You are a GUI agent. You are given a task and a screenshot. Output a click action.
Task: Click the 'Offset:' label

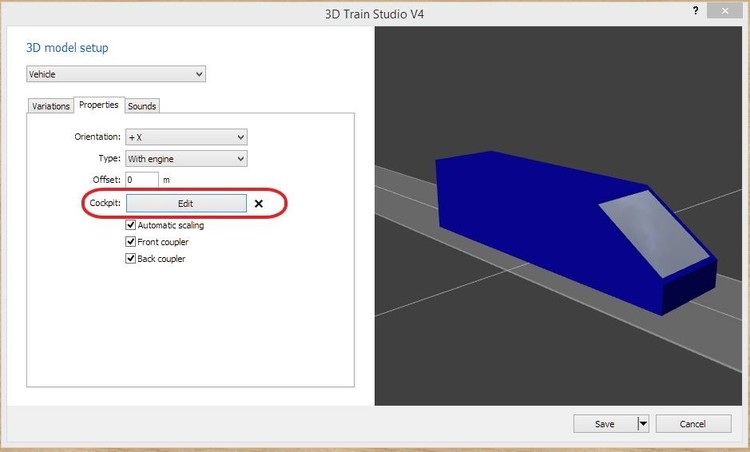[107, 180]
